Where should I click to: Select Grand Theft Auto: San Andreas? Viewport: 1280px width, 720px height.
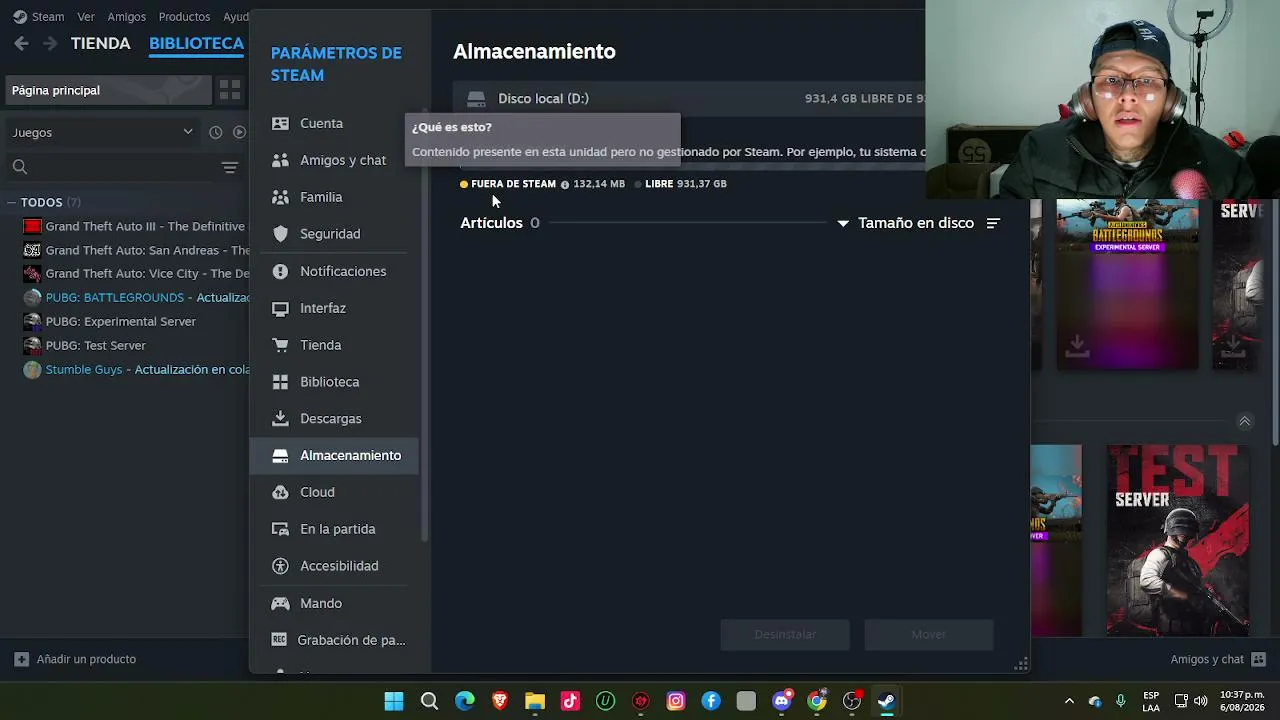135,250
